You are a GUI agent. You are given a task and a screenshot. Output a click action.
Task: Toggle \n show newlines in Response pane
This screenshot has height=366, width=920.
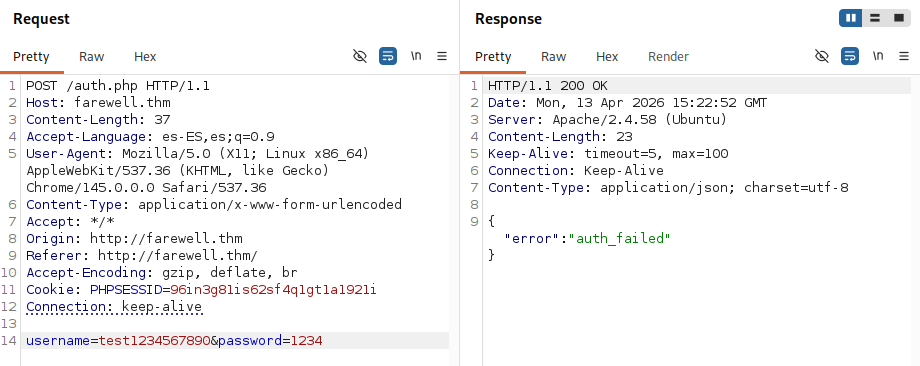click(878, 56)
